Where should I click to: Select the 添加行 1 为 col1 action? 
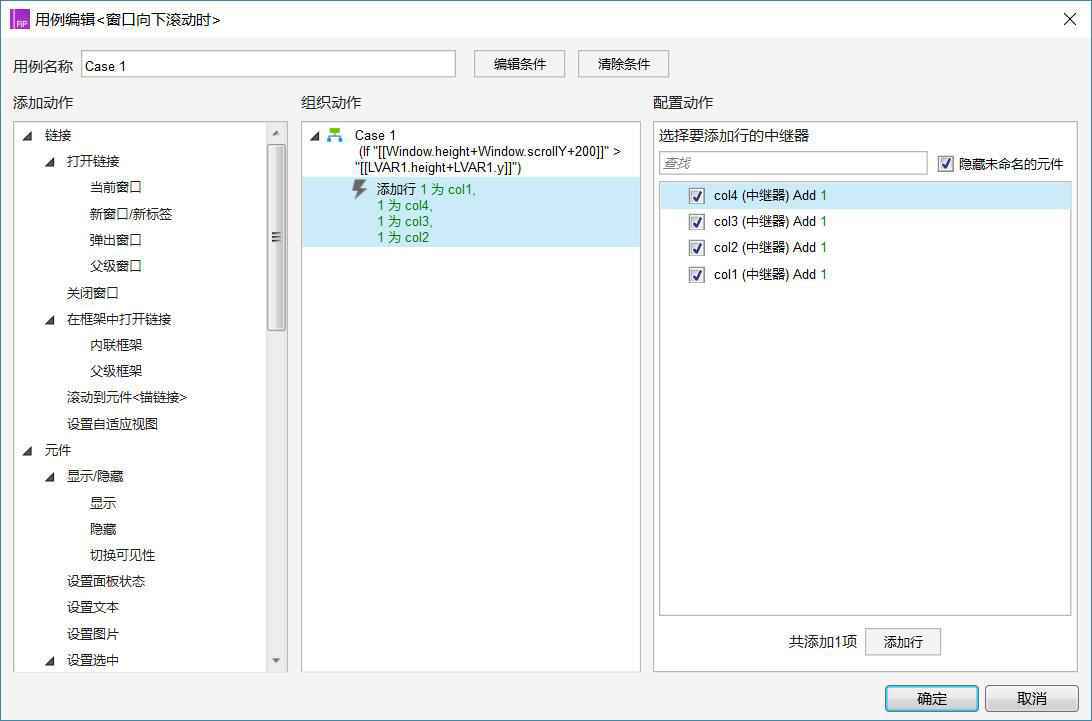pyautogui.click(x=471, y=212)
